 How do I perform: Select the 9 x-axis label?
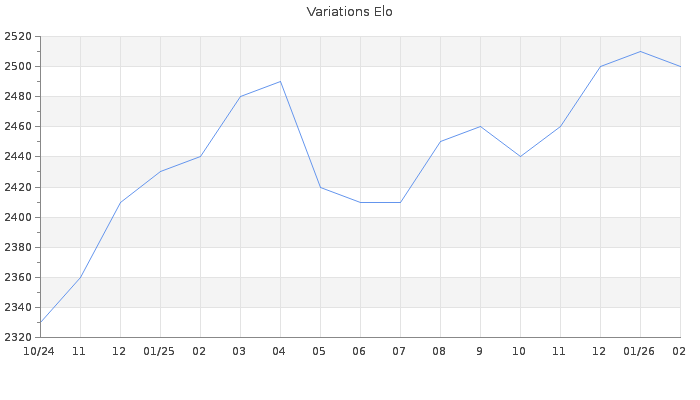tap(479, 351)
